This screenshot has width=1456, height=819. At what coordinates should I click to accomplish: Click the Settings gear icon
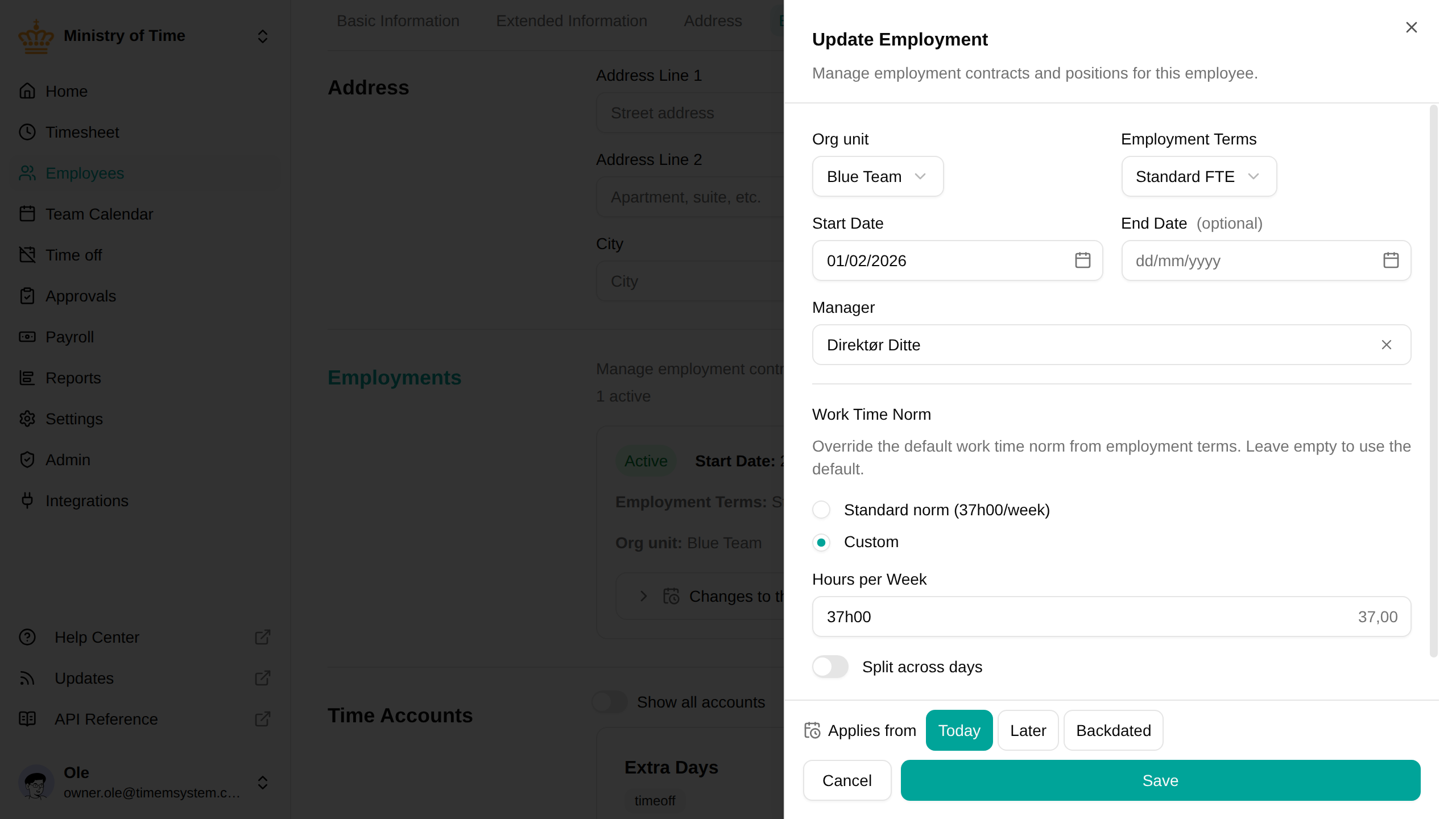[27, 419]
